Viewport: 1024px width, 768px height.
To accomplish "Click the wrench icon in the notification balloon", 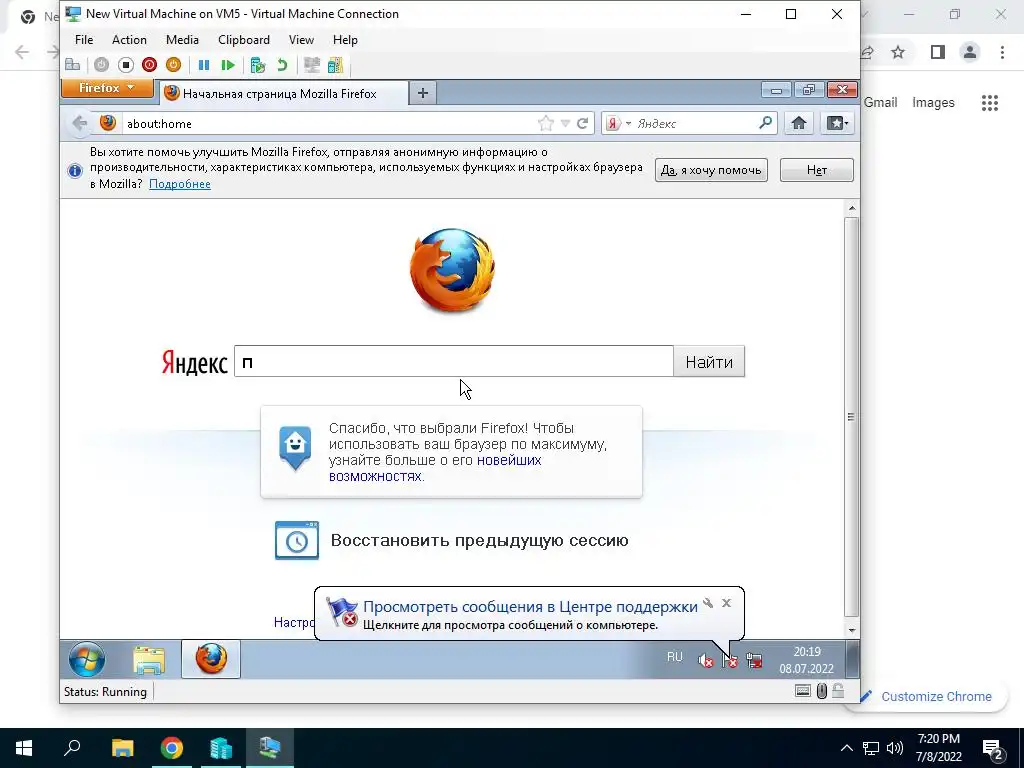I will (x=708, y=603).
